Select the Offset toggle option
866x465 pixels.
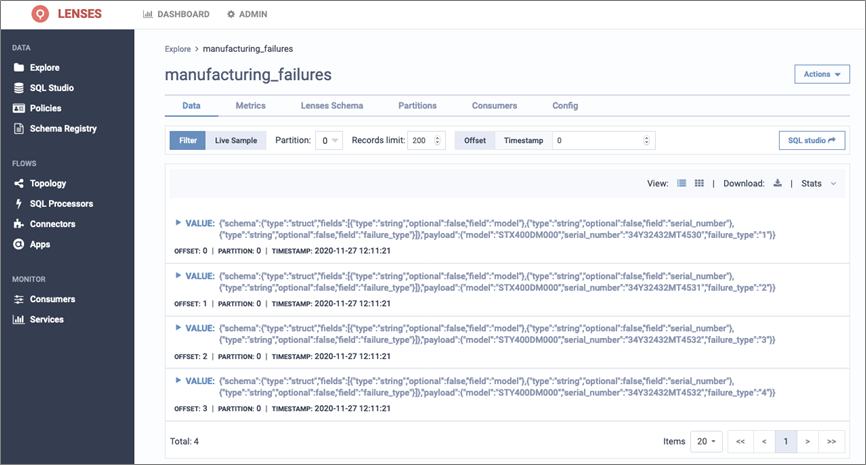click(x=475, y=140)
